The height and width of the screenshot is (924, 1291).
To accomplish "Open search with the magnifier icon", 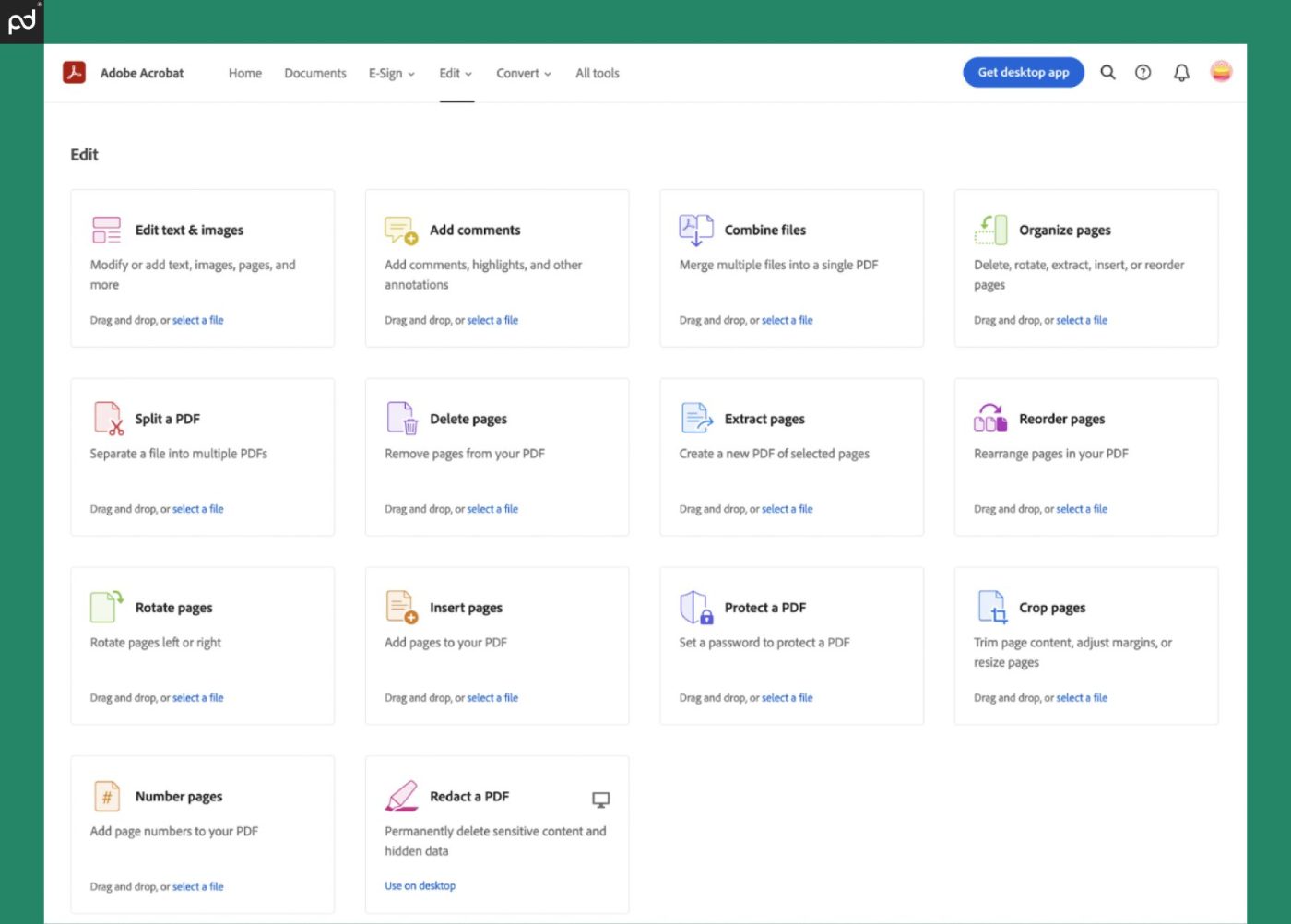I will 1107,73.
